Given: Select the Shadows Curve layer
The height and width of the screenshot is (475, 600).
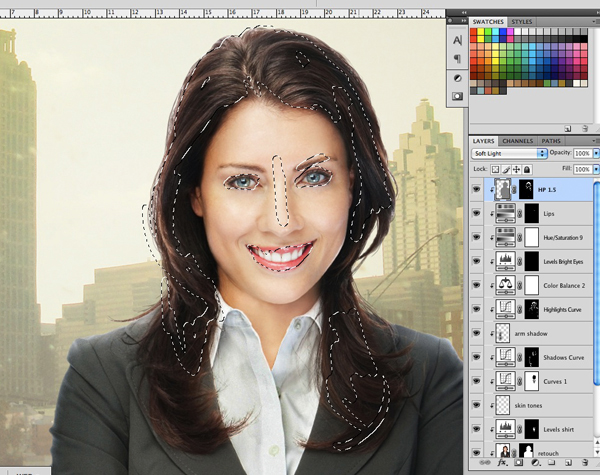Looking at the screenshot, I should [556, 357].
